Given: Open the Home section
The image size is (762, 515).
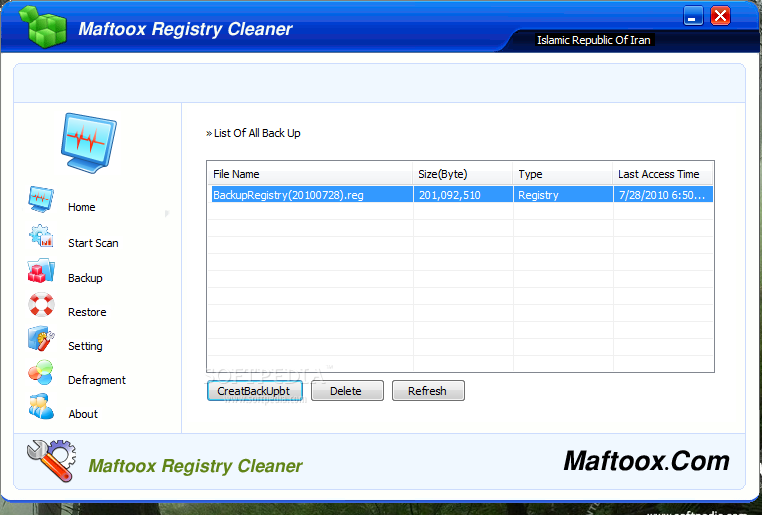Looking at the screenshot, I should coord(82,207).
